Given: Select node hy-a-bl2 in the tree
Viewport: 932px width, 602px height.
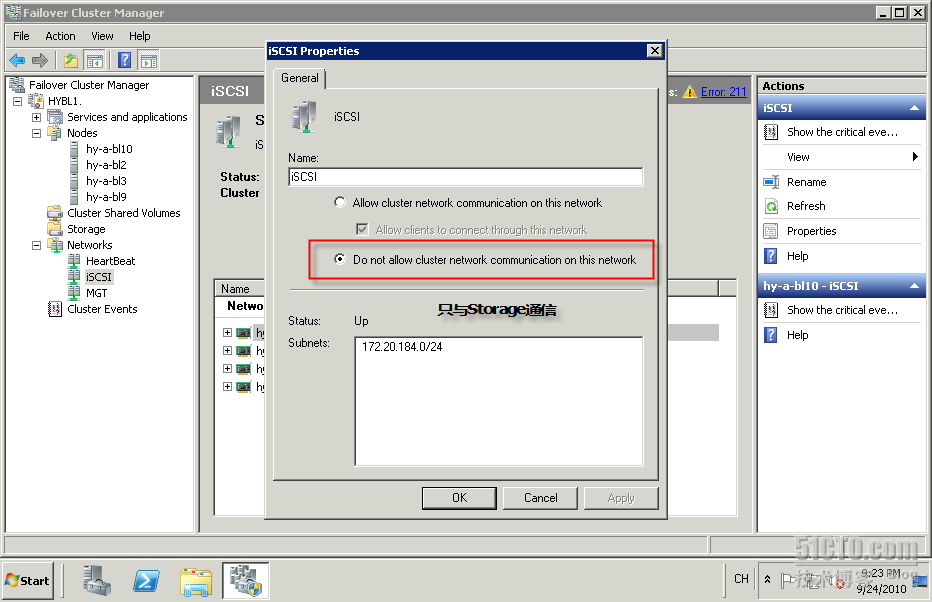Looking at the screenshot, I should pyautogui.click(x=106, y=165).
